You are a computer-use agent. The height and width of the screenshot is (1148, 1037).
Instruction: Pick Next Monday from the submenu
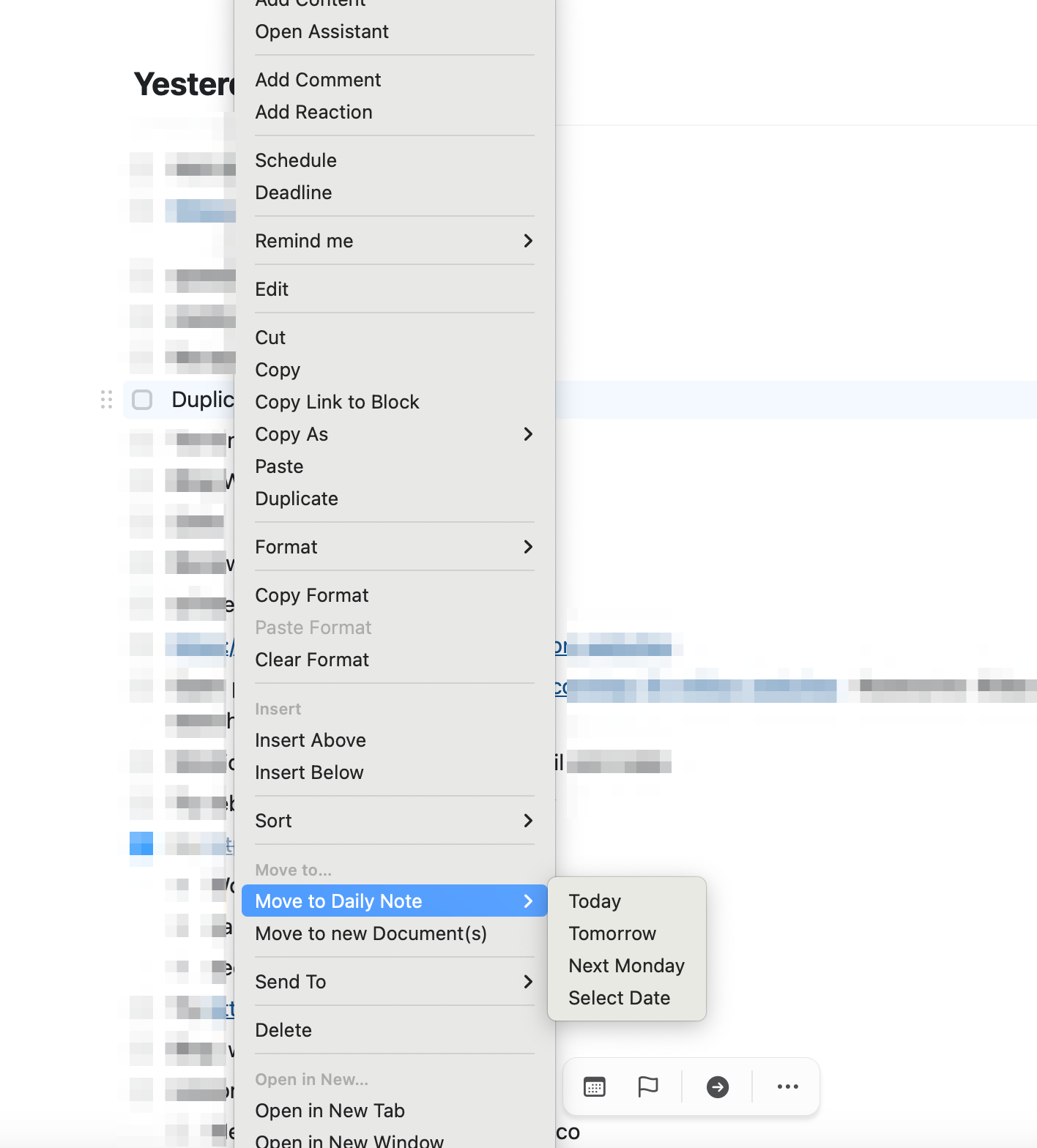click(x=626, y=966)
